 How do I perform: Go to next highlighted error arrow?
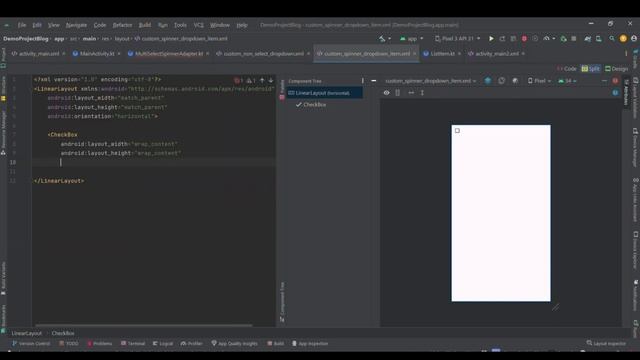point(271,80)
